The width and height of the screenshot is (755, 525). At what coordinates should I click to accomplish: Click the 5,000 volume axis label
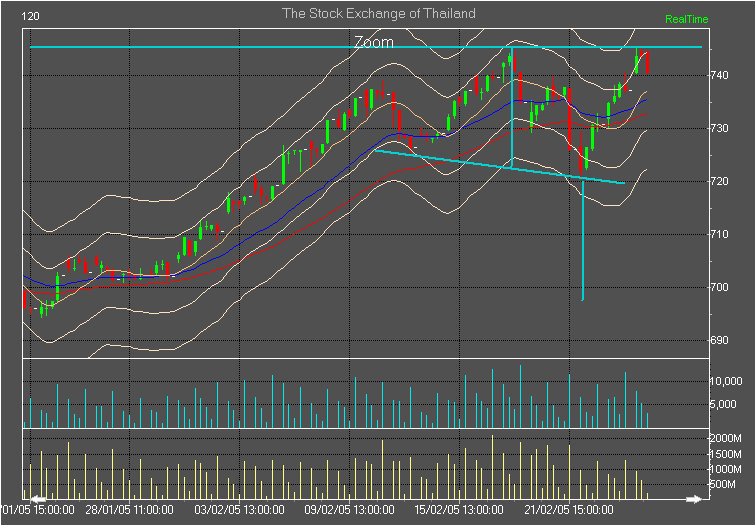pyautogui.click(x=723, y=404)
